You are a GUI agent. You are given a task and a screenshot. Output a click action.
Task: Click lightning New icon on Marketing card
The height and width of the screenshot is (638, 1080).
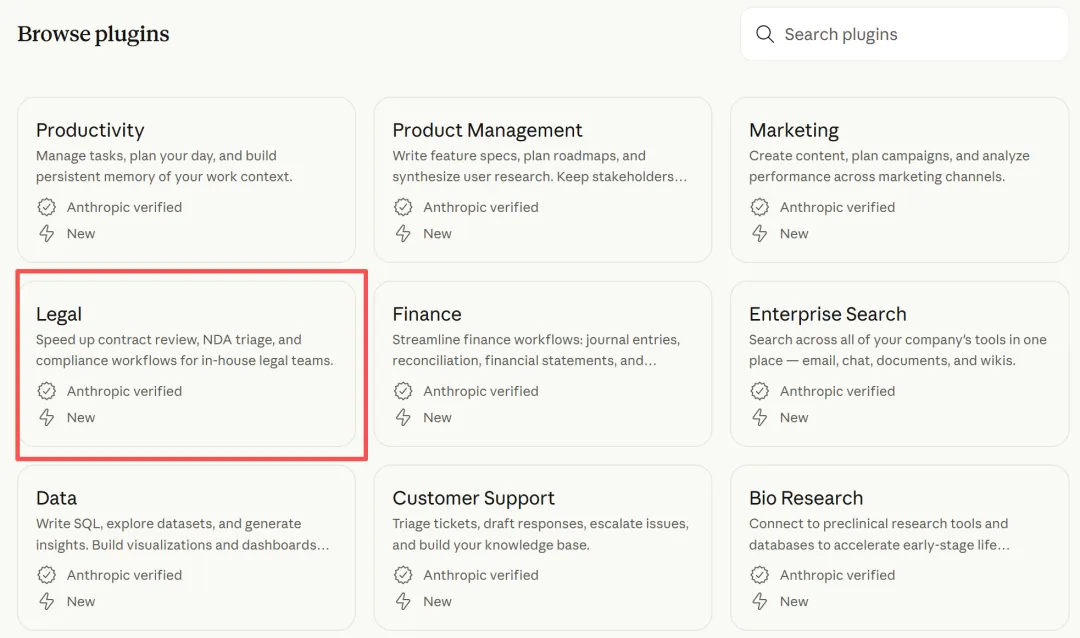coord(760,233)
